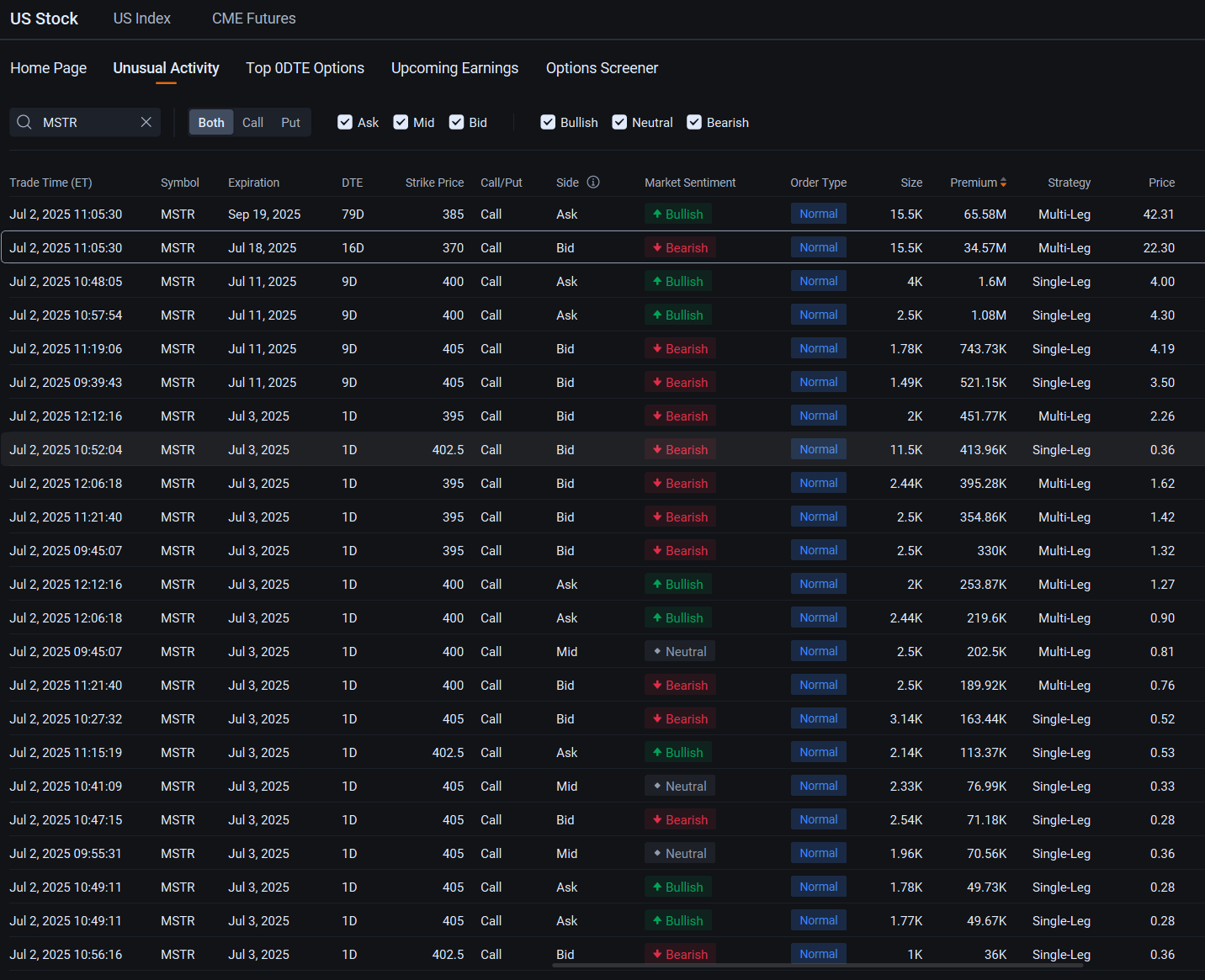Viewport: 1205px width, 980px height.
Task: Click the 3.14K size value
Action: click(x=906, y=719)
